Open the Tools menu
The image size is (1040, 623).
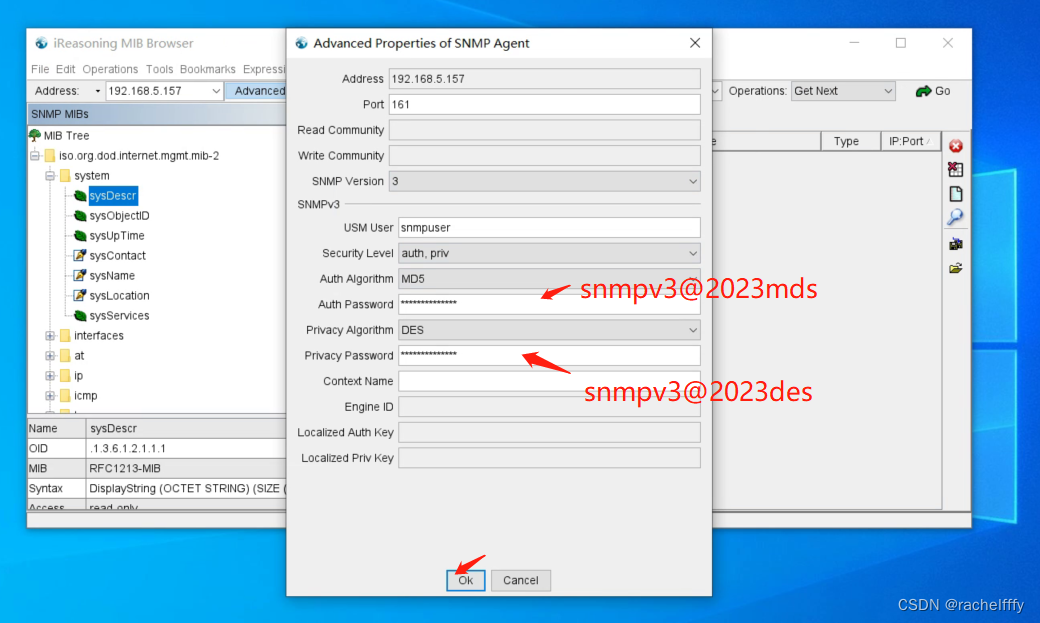160,69
